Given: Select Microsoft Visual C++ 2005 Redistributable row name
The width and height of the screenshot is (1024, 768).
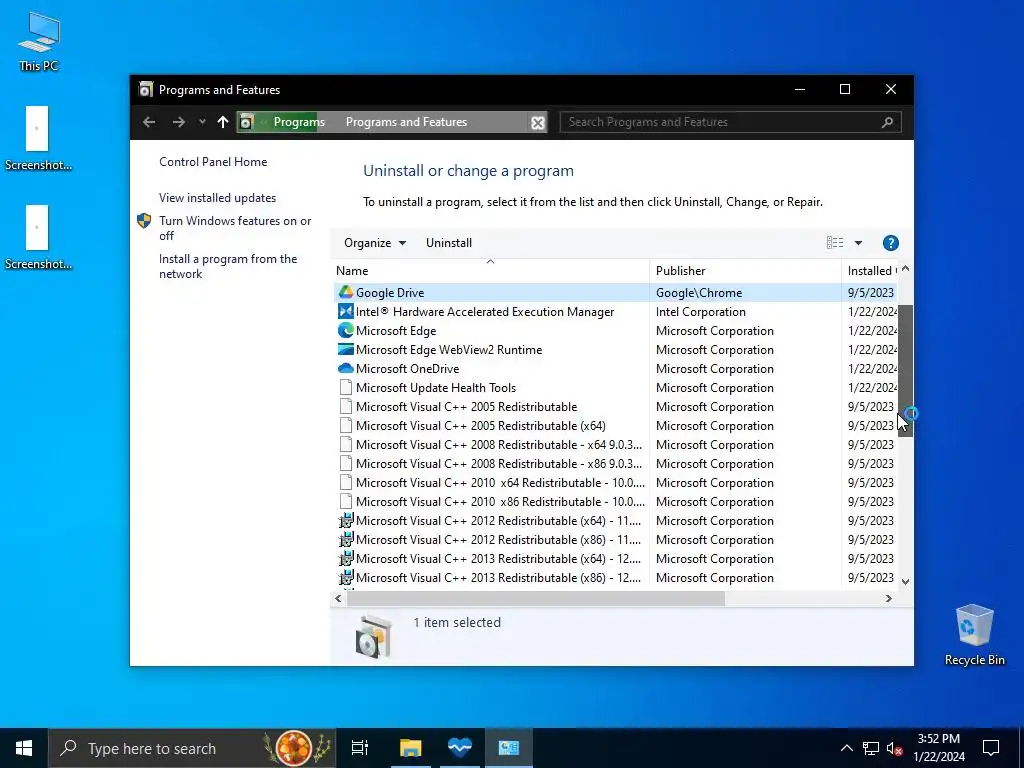Looking at the screenshot, I should [466, 407].
